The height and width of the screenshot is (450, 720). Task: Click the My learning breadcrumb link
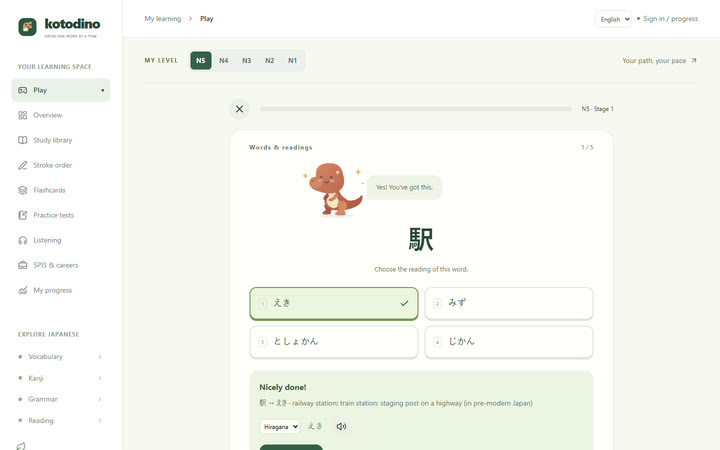point(163,19)
